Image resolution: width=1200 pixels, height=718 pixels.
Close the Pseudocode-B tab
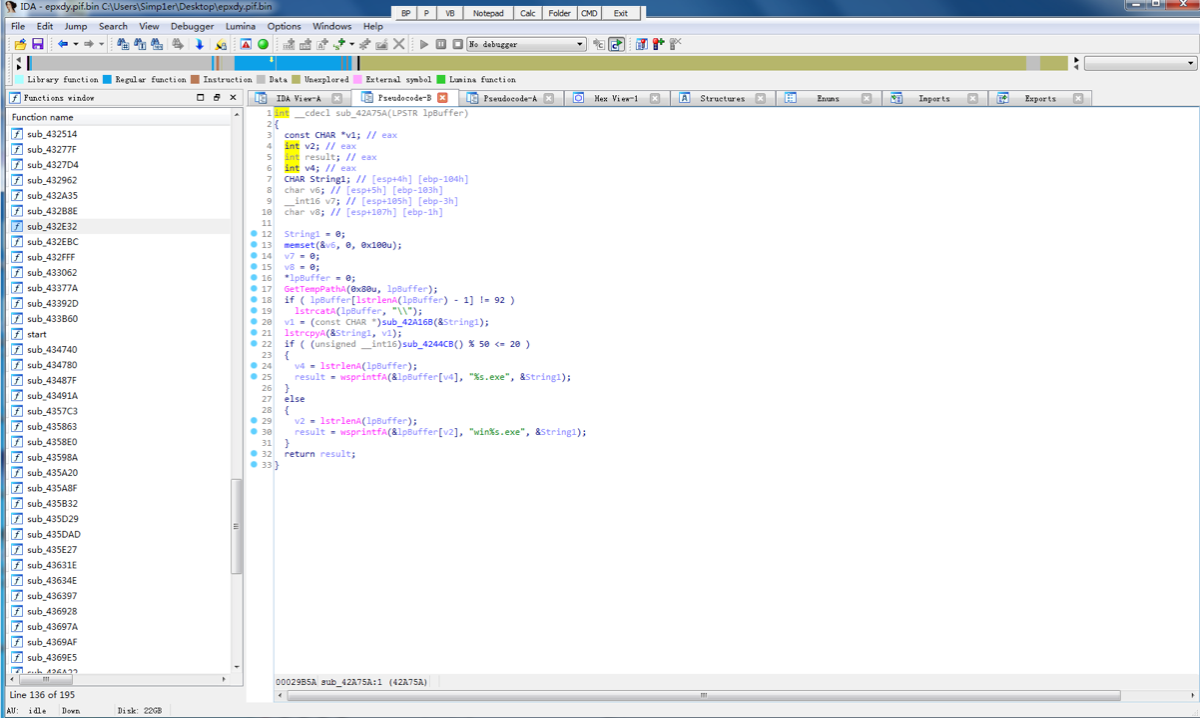point(442,98)
